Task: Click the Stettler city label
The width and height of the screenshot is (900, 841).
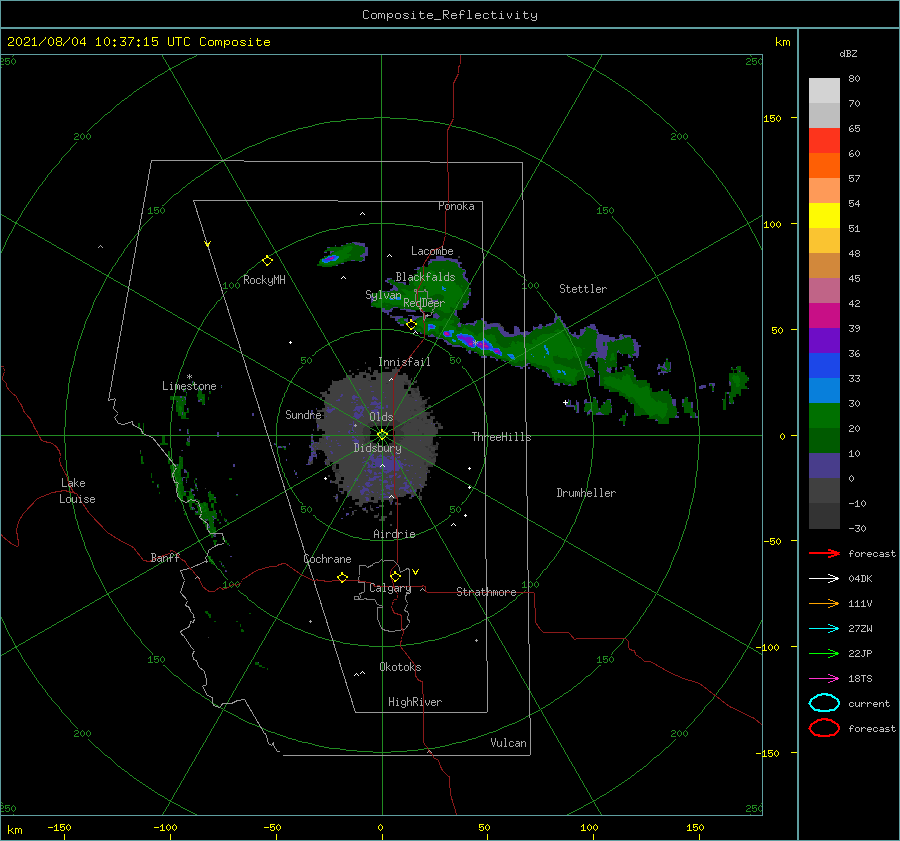Action: click(x=583, y=289)
